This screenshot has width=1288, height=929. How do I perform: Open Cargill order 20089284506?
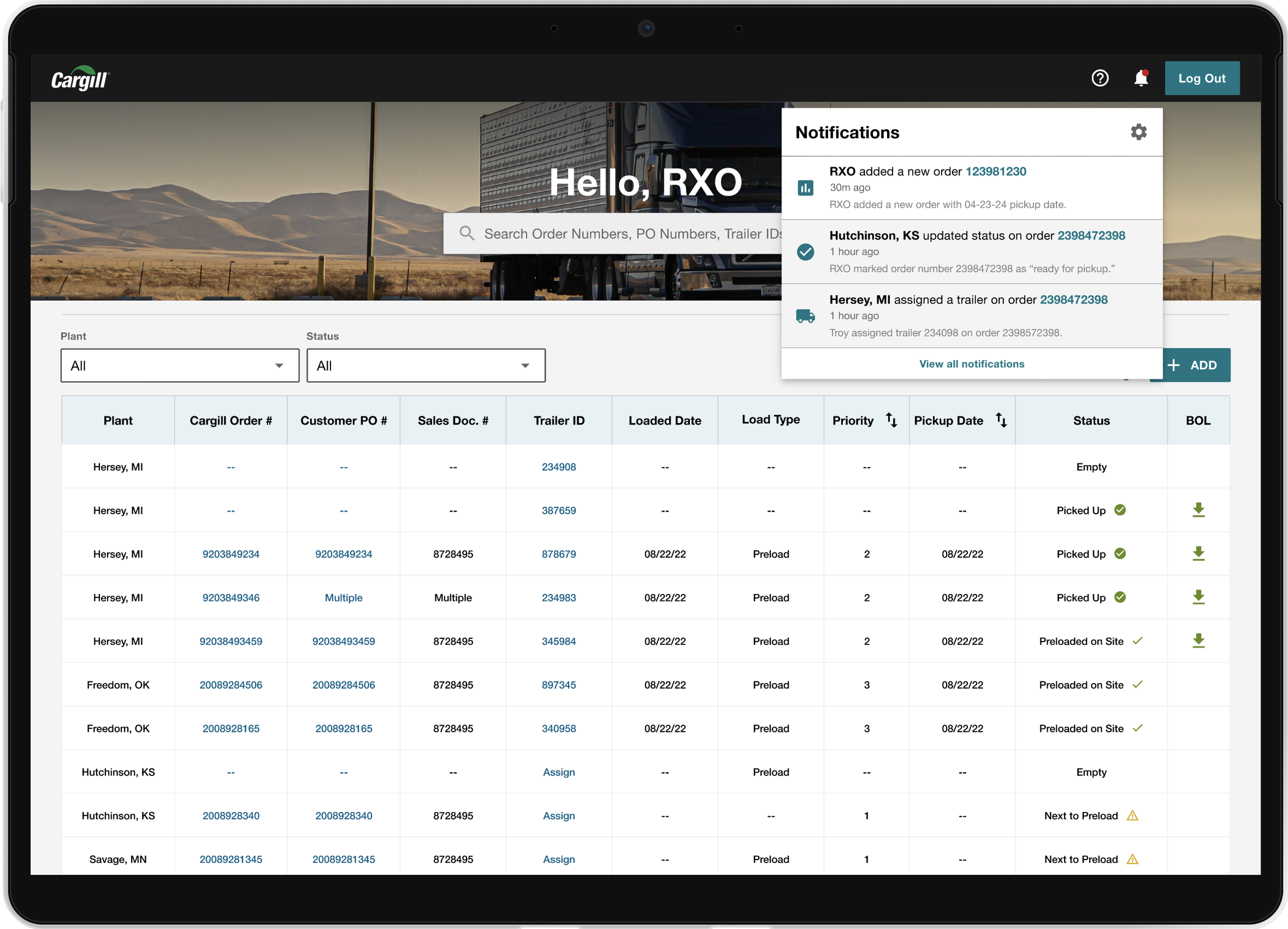(x=231, y=685)
